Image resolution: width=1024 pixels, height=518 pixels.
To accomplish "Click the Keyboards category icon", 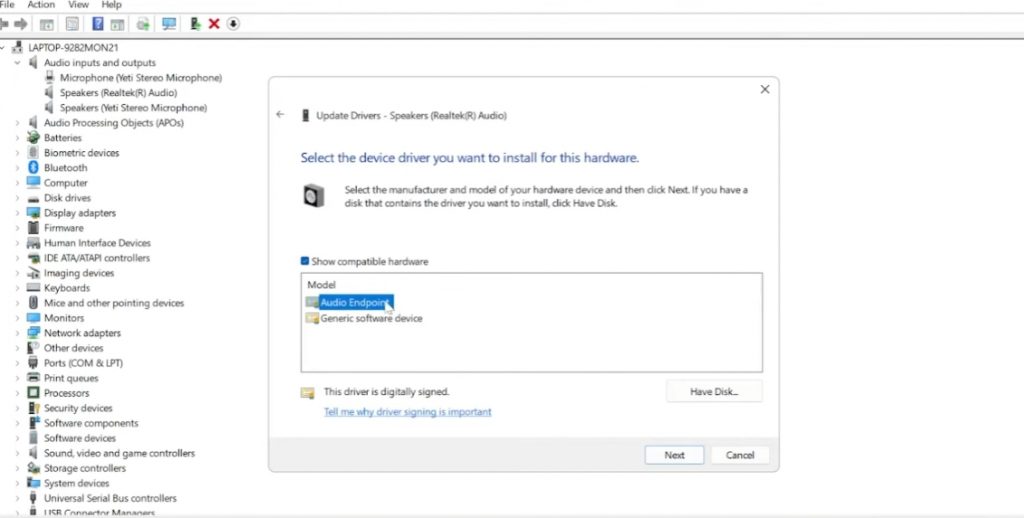I will 33,288.
